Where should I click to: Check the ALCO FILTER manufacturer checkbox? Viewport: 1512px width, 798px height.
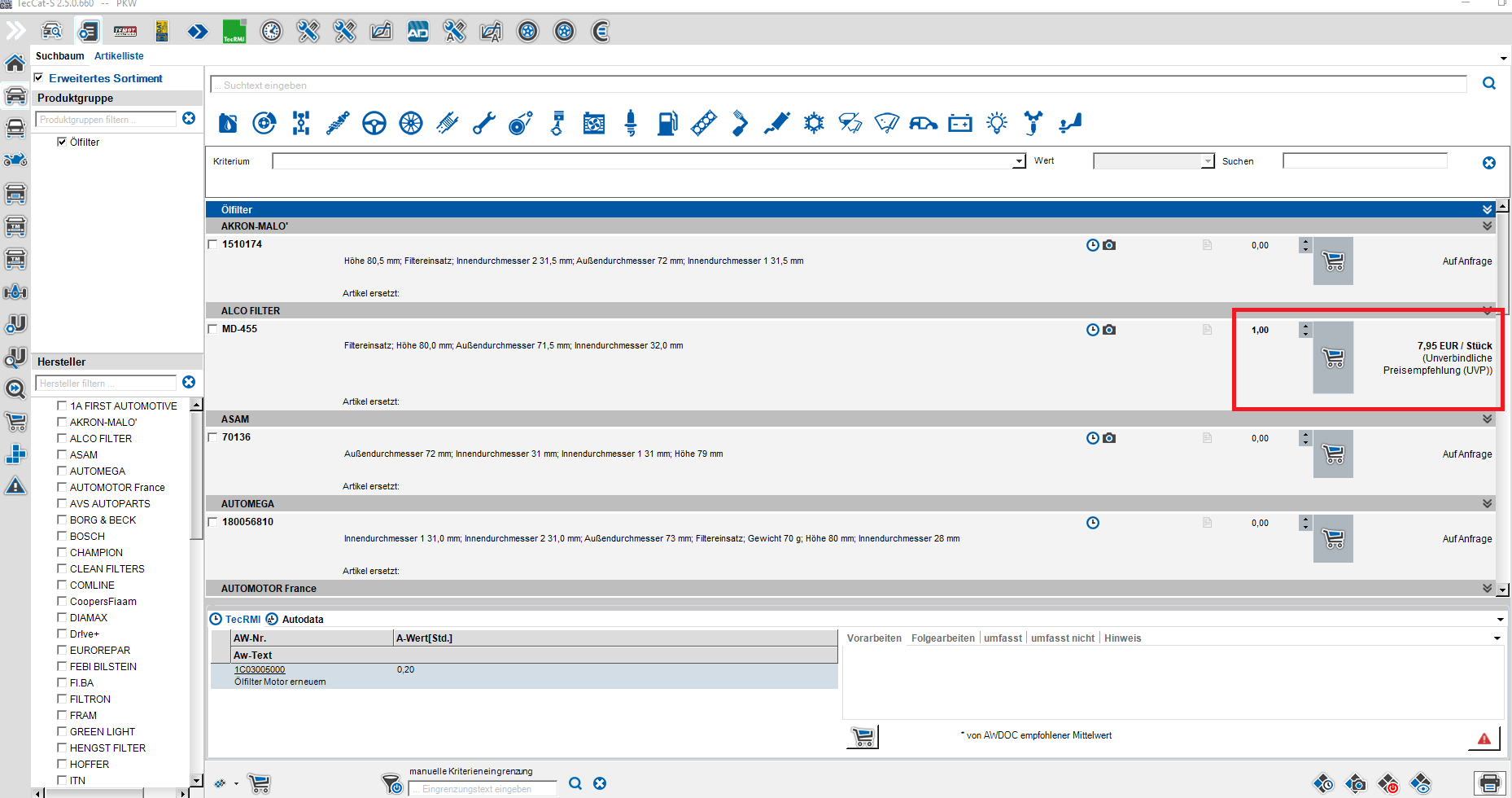(62, 438)
